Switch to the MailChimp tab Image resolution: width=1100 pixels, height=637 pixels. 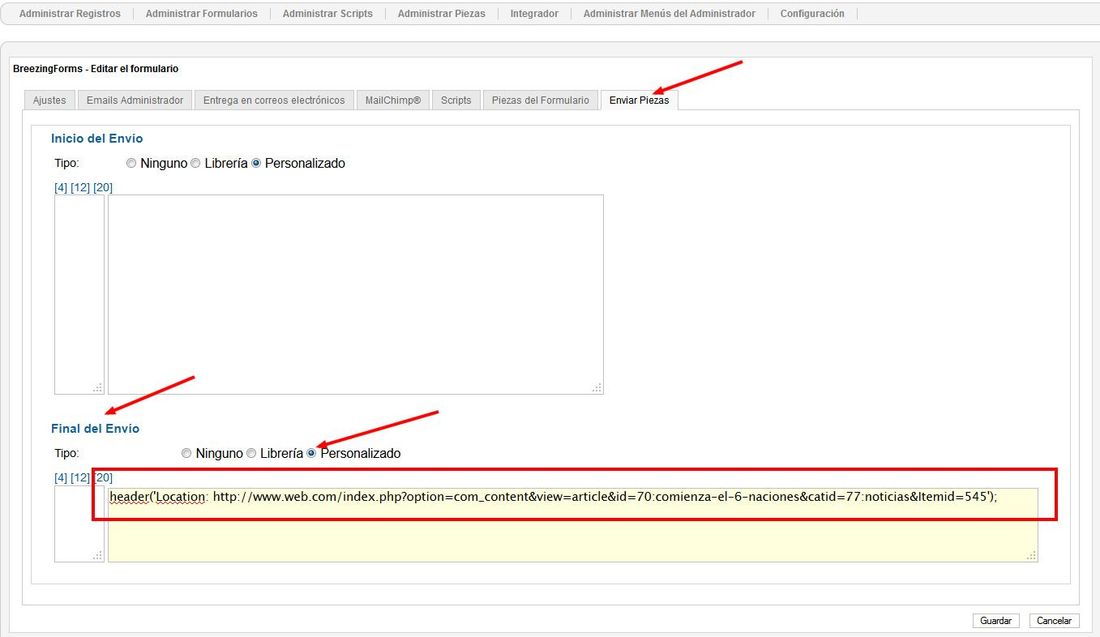(393, 100)
